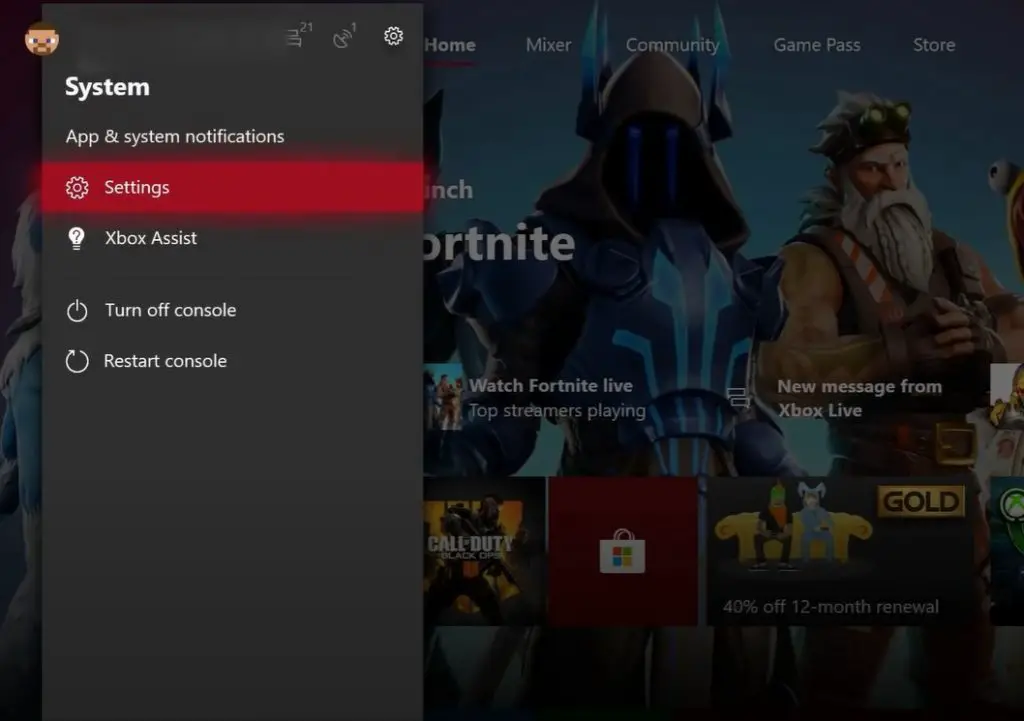The image size is (1024, 721).
Task: Switch to the Store tab
Action: [x=934, y=45]
